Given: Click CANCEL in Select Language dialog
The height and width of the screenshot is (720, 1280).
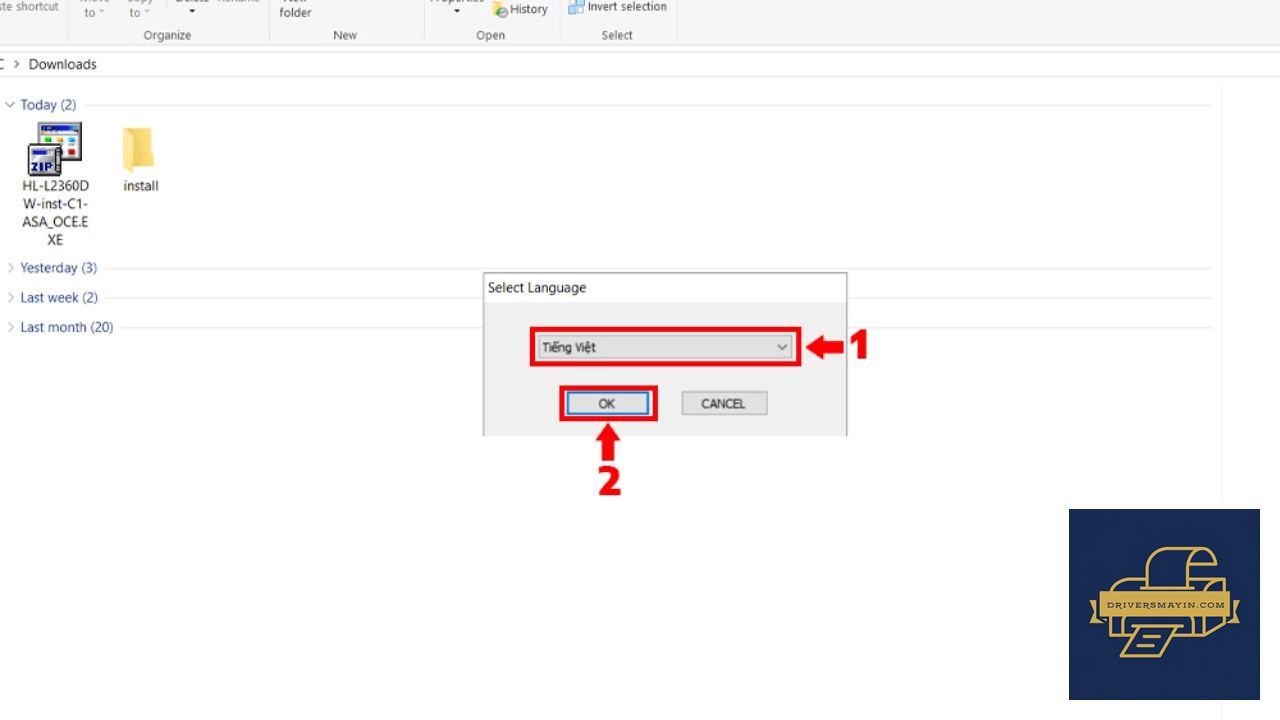Looking at the screenshot, I should point(724,404).
